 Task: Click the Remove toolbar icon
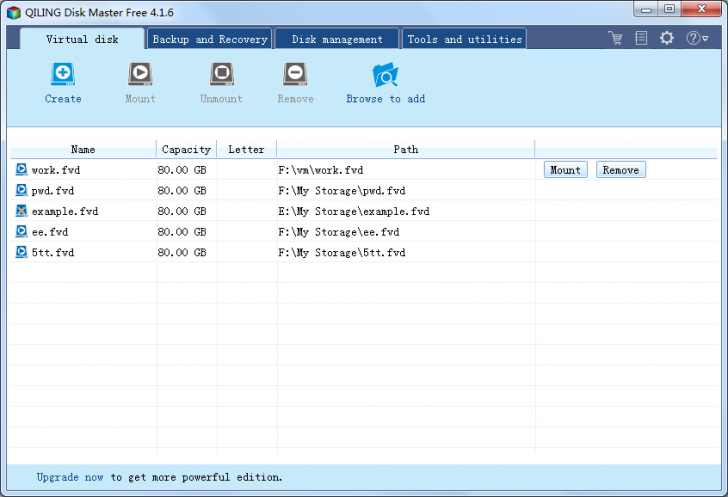(x=295, y=74)
